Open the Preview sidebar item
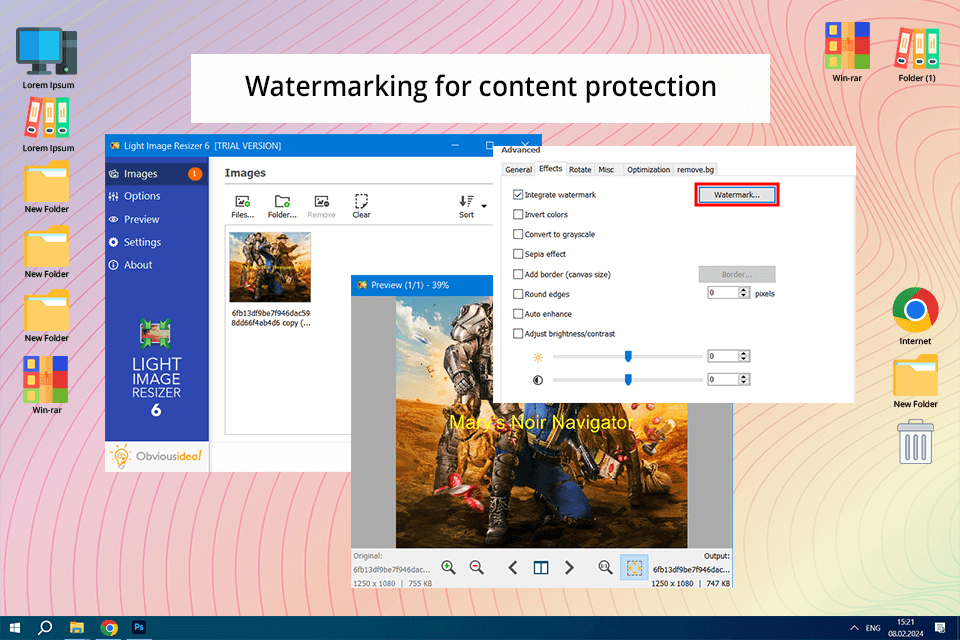The height and width of the screenshot is (640, 960). (x=157, y=219)
